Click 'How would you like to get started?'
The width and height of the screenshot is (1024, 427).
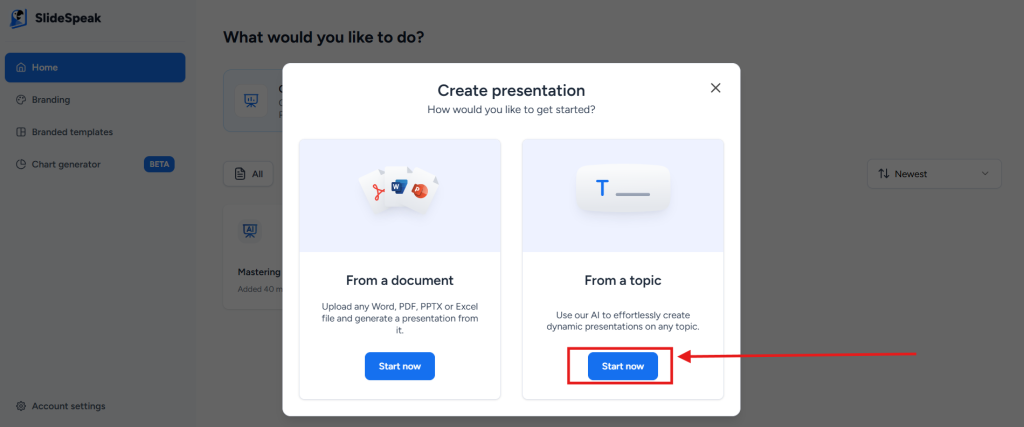(x=511, y=110)
